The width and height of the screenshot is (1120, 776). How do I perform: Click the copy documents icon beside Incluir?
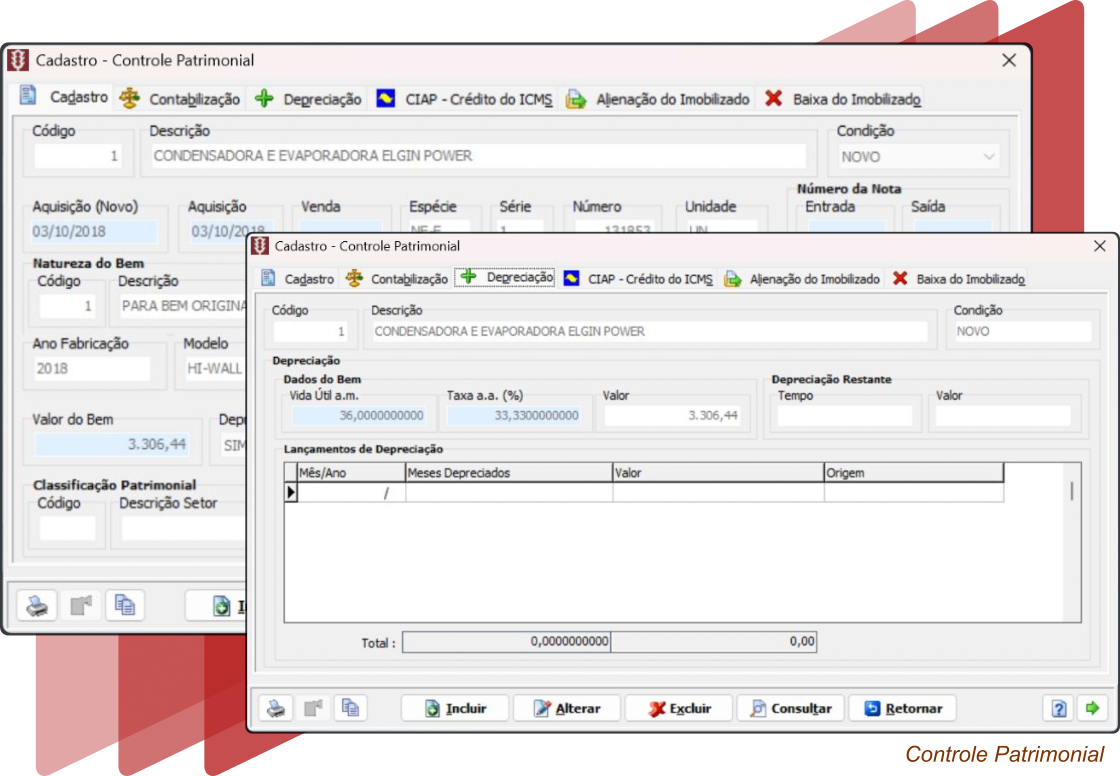click(350, 708)
